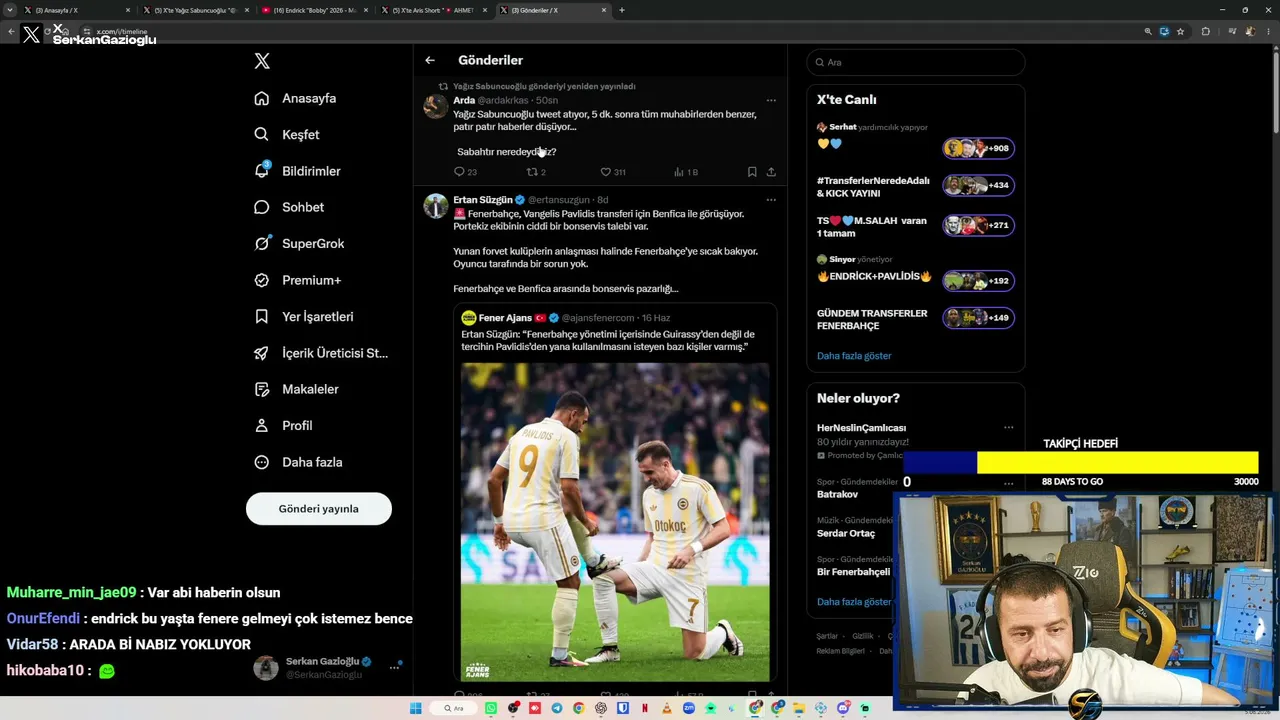
Task: Reply to Arda's post via comment icon
Action: [460, 172]
